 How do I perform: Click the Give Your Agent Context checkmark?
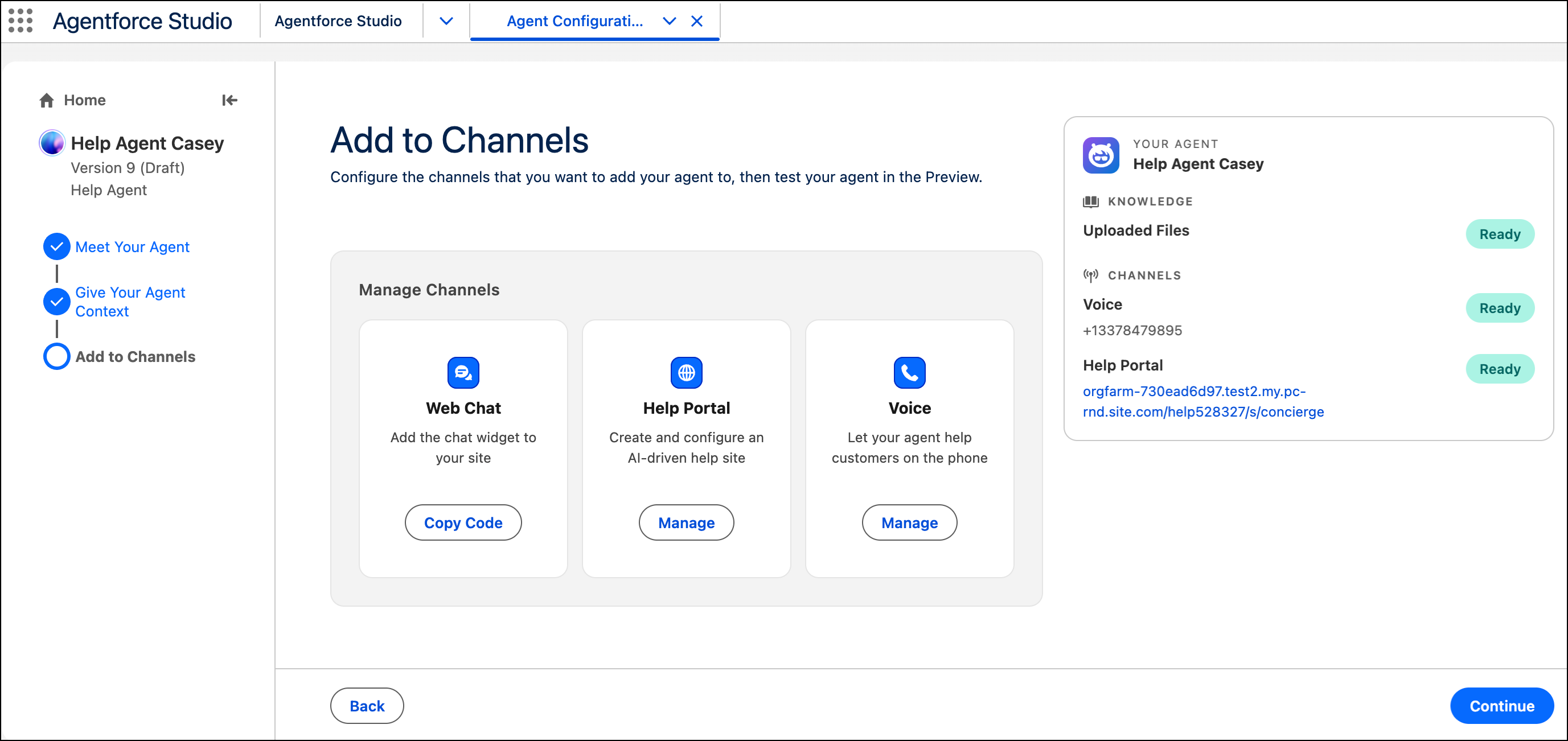click(56, 302)
